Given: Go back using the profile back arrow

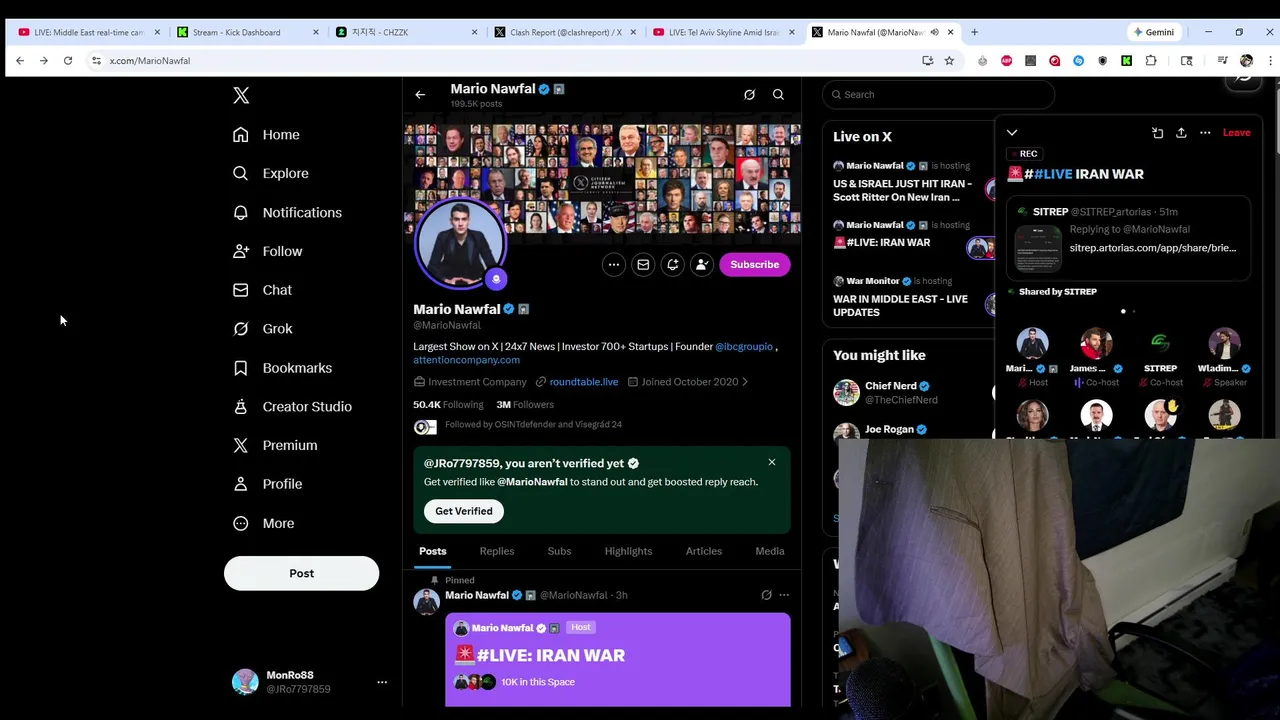Looking at the screenshot, I should [420, 95].
